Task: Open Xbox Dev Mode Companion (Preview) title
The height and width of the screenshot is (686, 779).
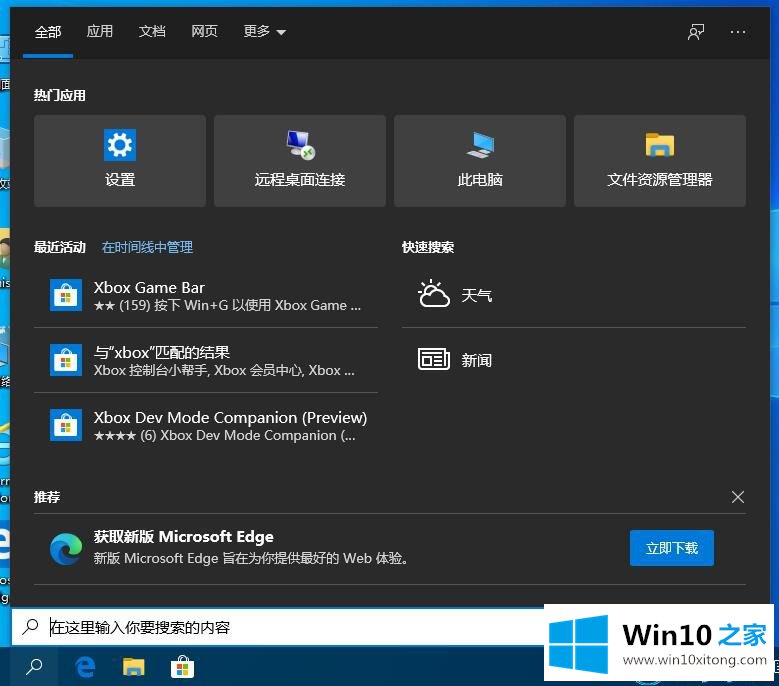Action: click(x=231, y=418)
